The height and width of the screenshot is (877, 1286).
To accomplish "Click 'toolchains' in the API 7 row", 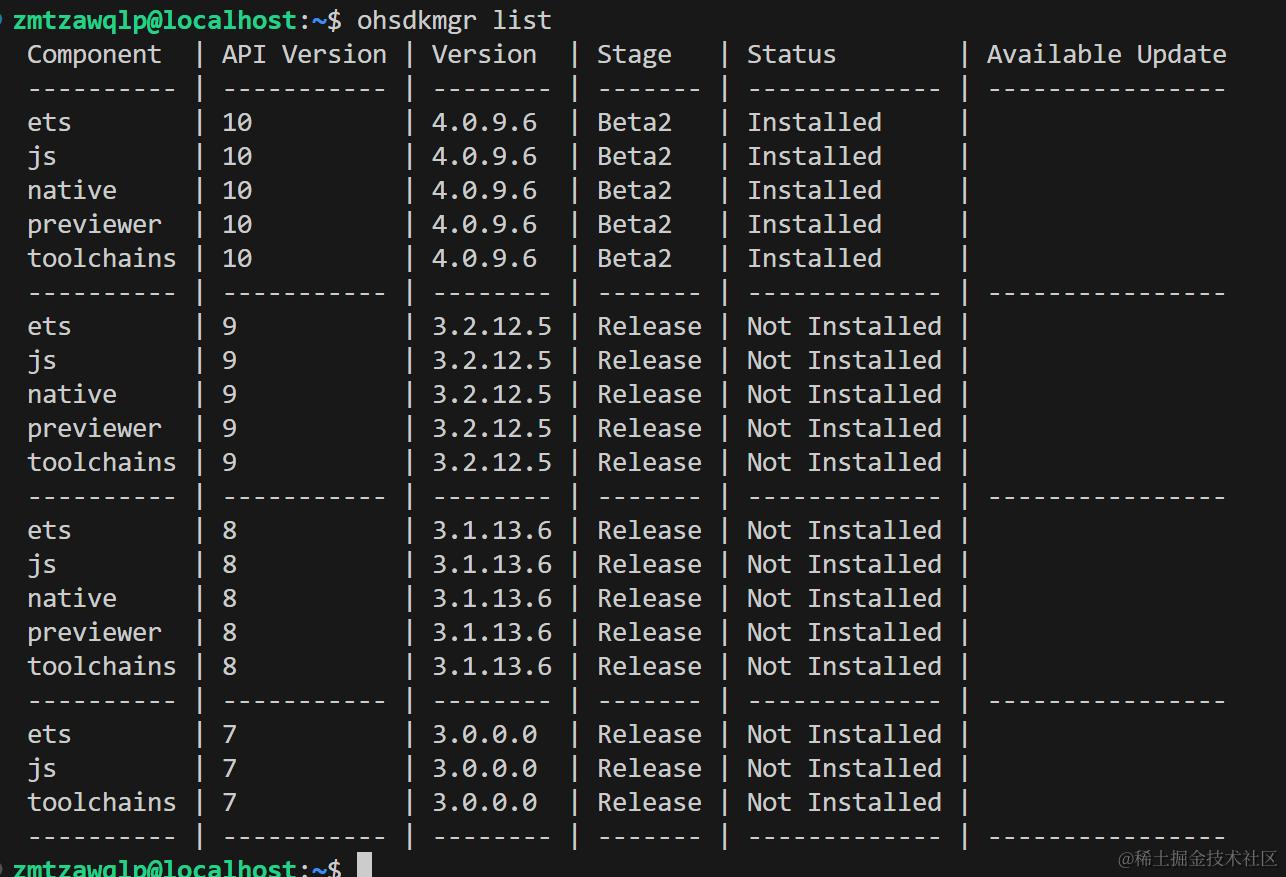I will click(x=101, y=803).
